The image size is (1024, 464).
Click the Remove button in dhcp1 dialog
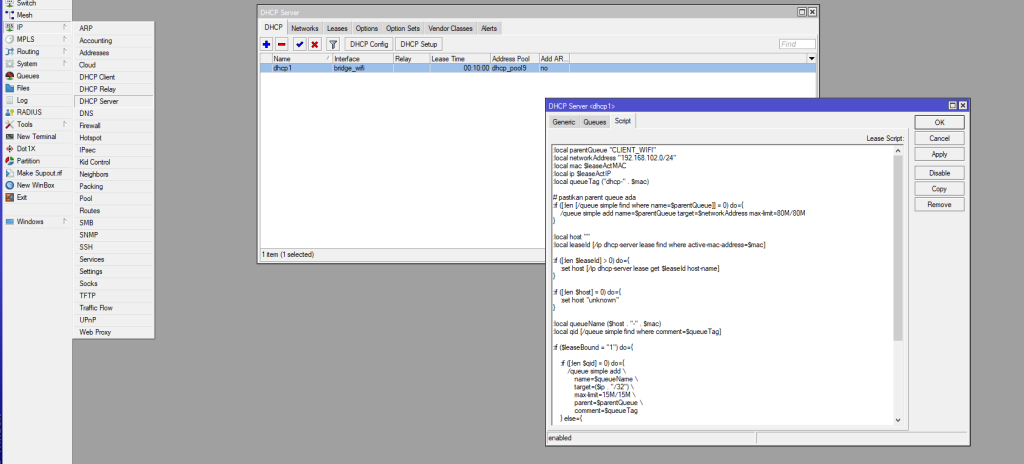click(939, 205)
